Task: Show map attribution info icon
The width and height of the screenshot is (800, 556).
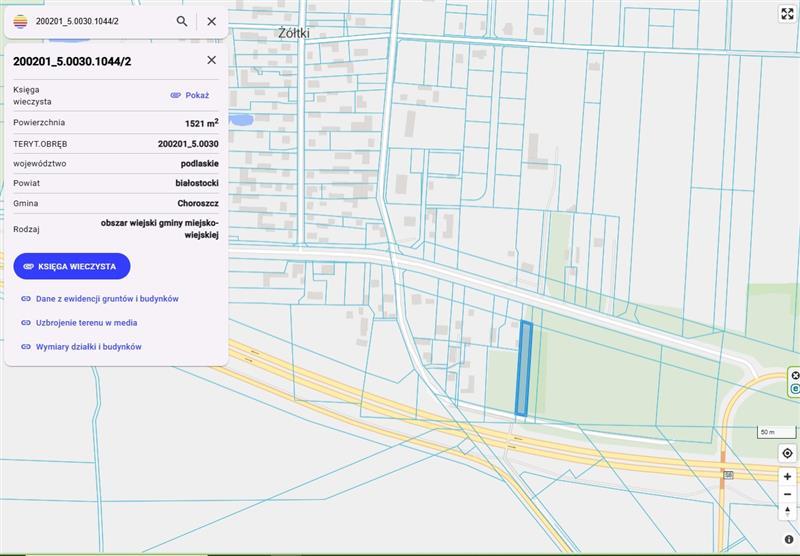Action: click(x=788, y=540)
